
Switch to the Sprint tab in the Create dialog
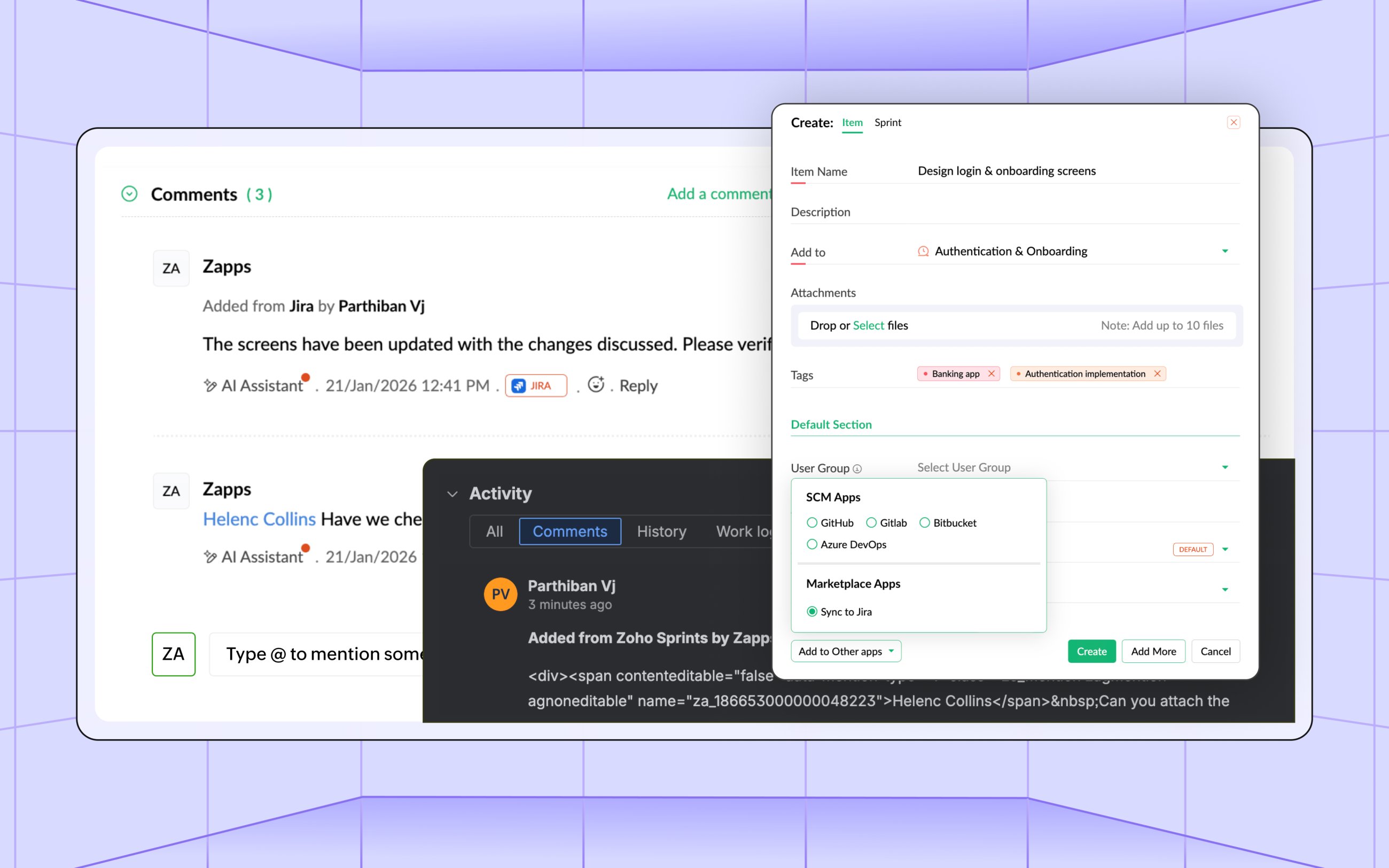[x=887, y=122]
